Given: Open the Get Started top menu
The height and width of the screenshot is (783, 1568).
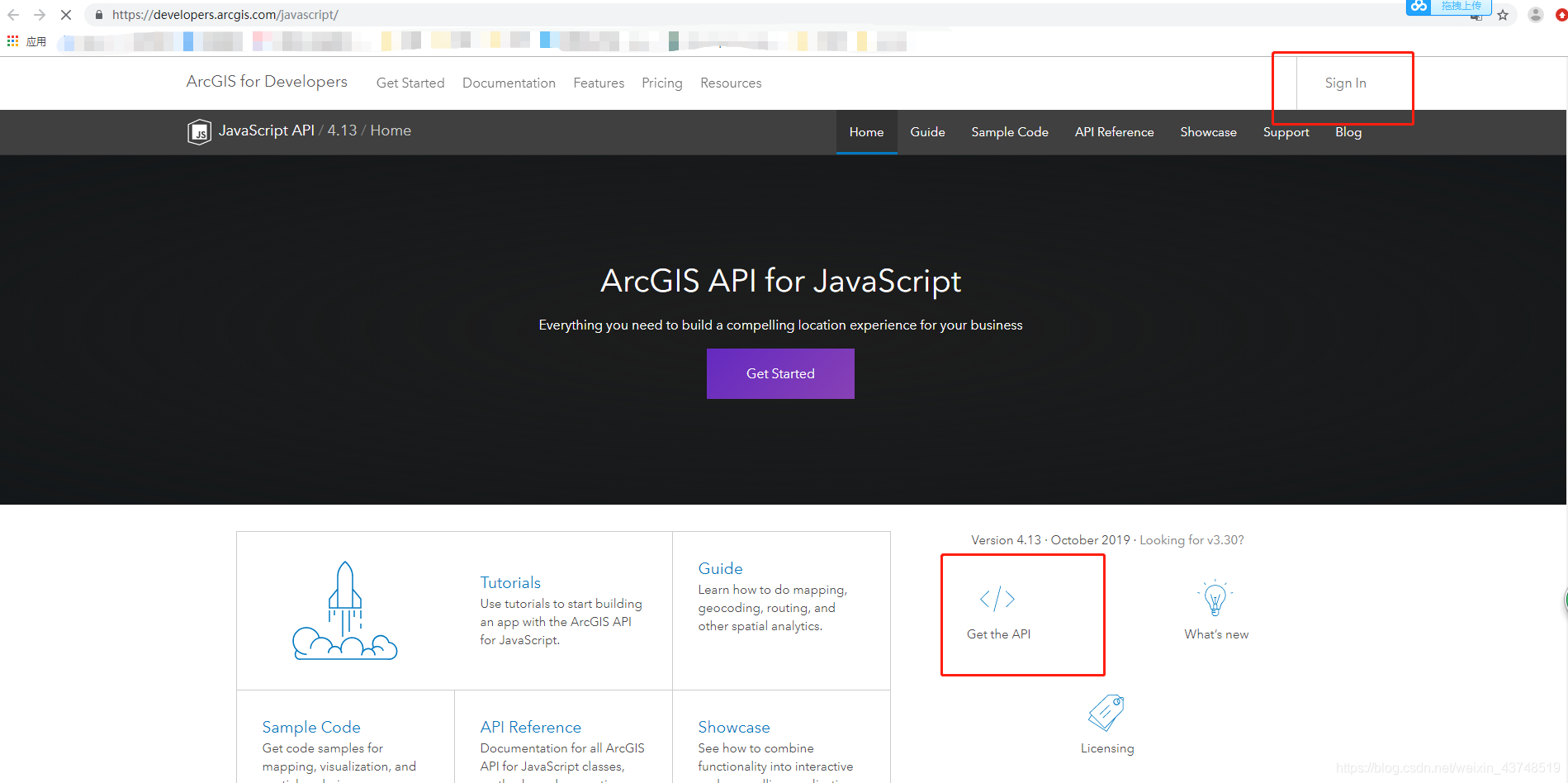Looking at the screenshot, I should (x=410, y=83).
